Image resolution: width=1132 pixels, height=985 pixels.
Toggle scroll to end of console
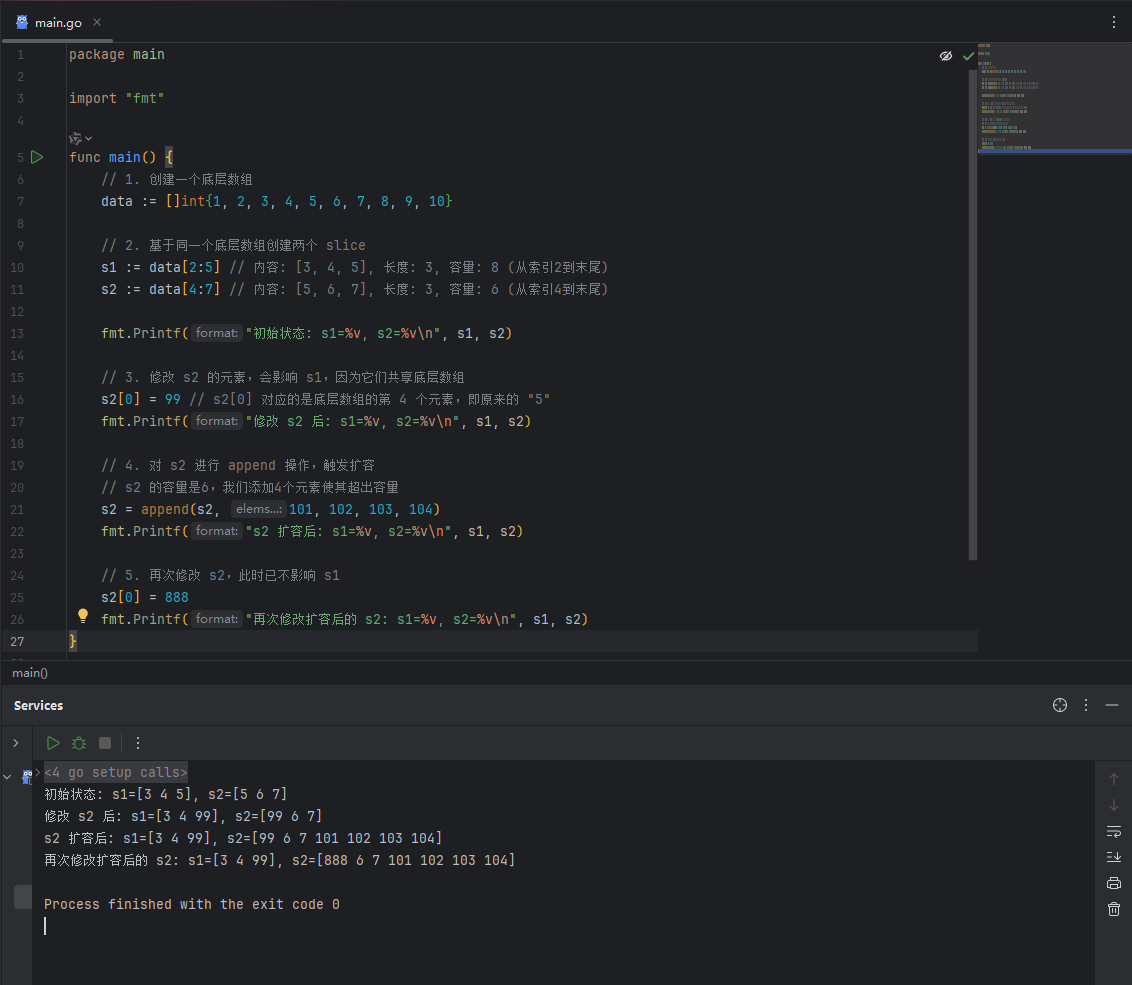click(x=1114, y=857)
